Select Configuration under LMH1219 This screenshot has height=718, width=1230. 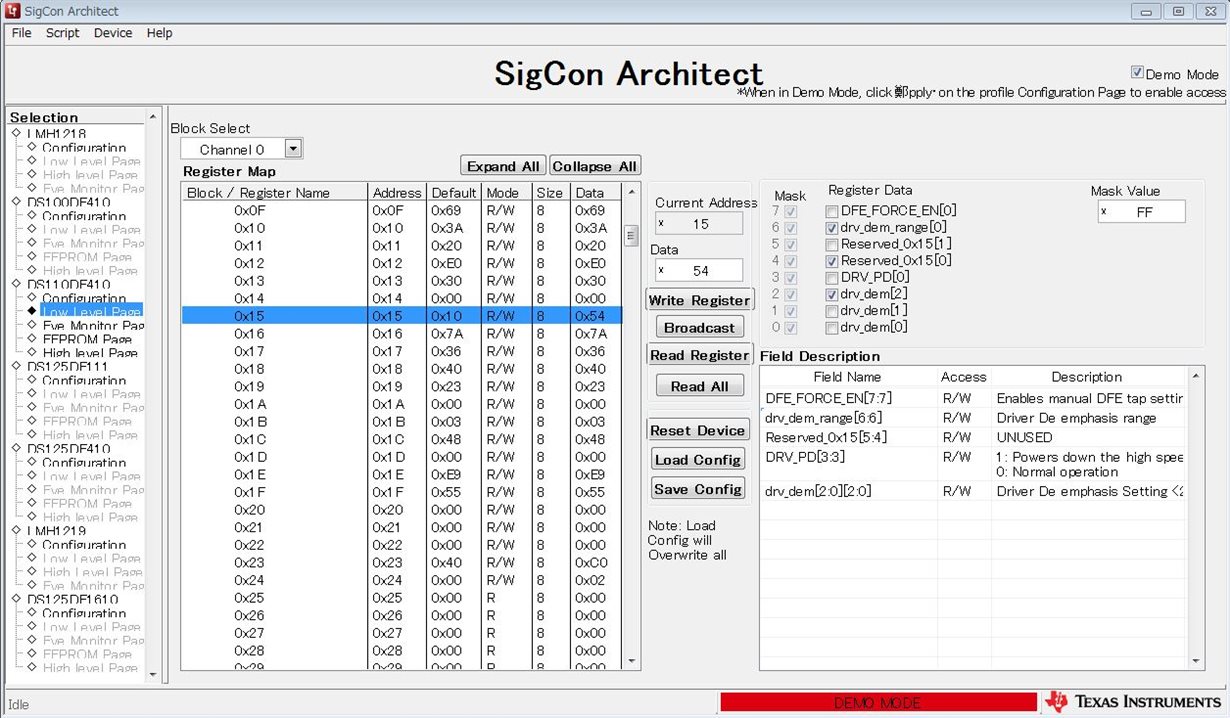(x=84, y=545)
